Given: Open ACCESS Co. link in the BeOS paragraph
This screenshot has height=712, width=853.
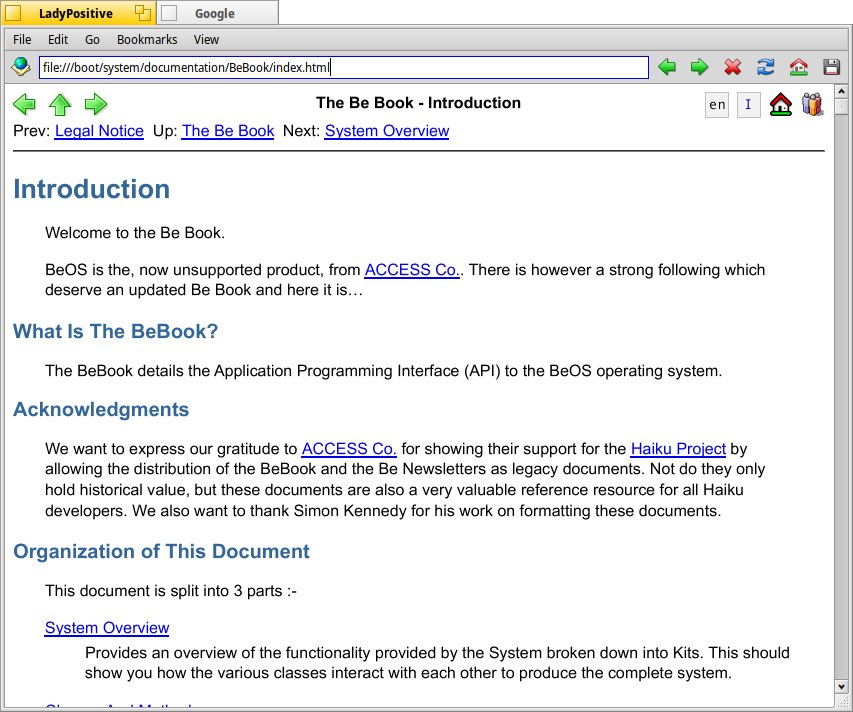Looking at the screenshot, I should tap(412, 270).
